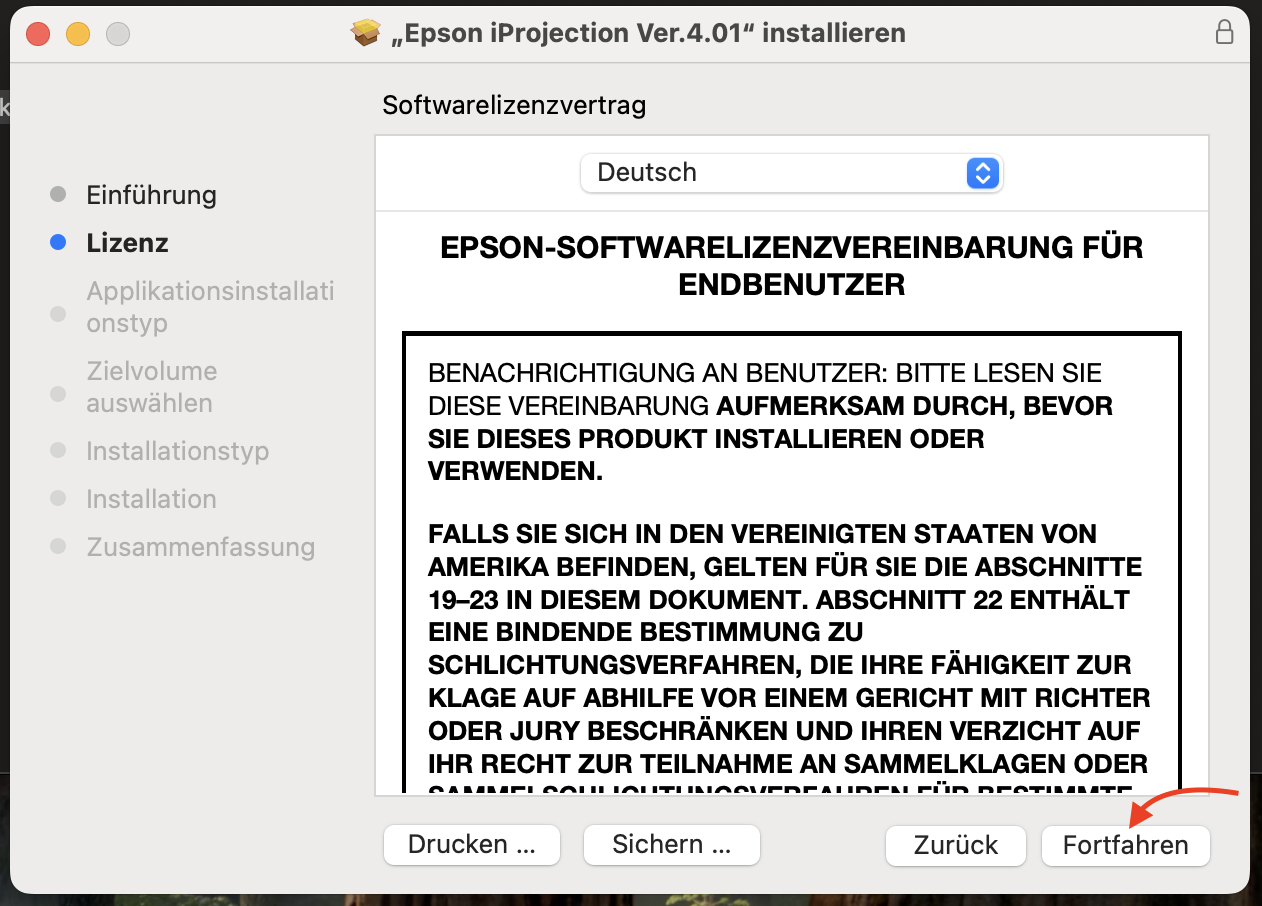Click the Applikationsinstallationstyp step

tap(210, 307)
